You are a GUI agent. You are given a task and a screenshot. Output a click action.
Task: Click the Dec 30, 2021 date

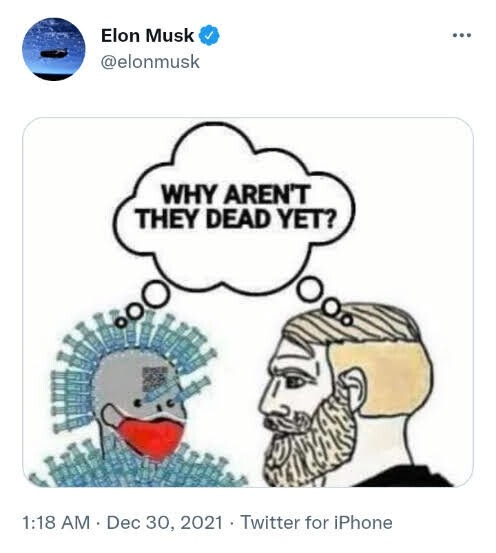164,522
